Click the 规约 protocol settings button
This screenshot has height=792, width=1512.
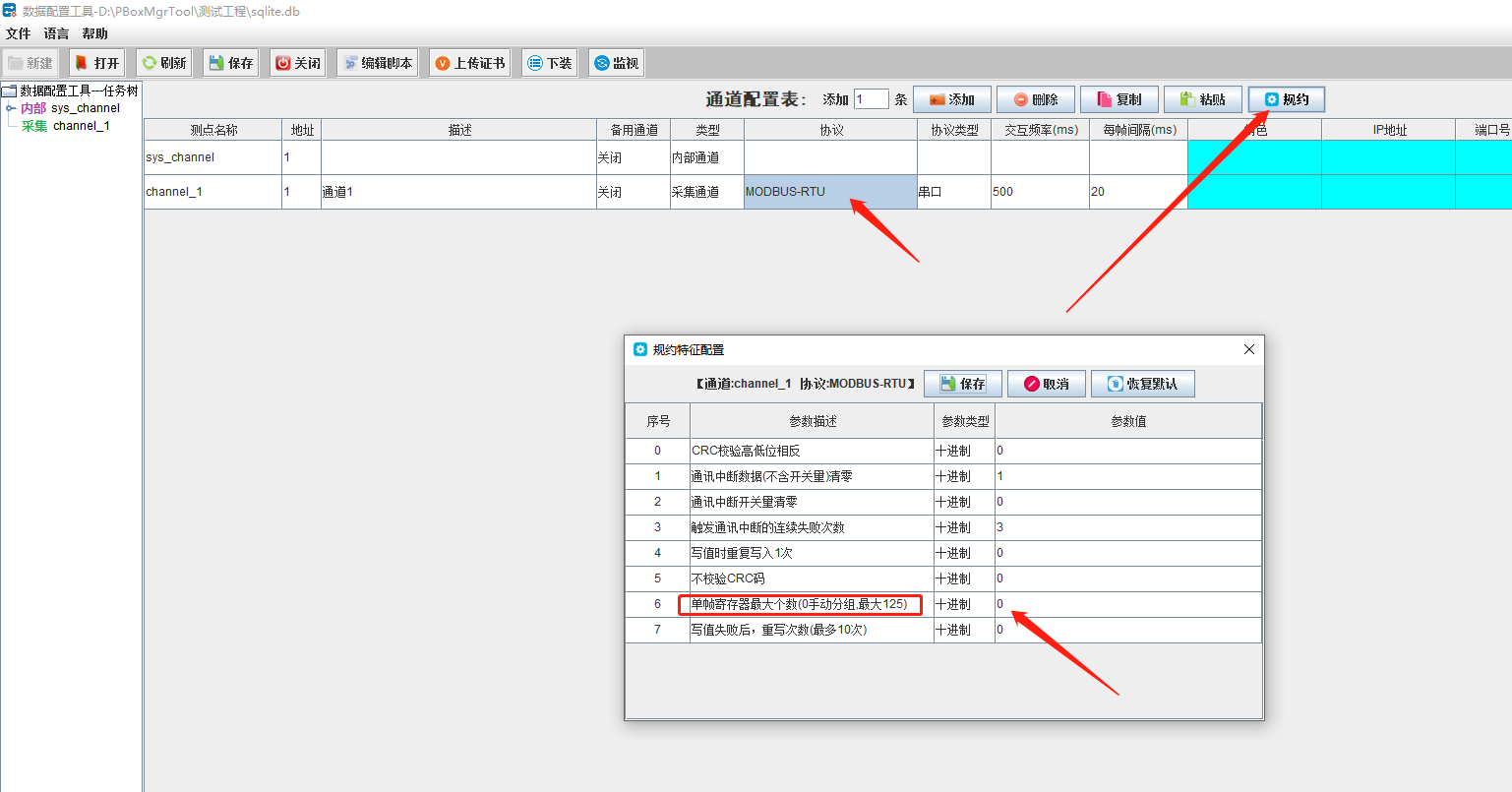1286,99
